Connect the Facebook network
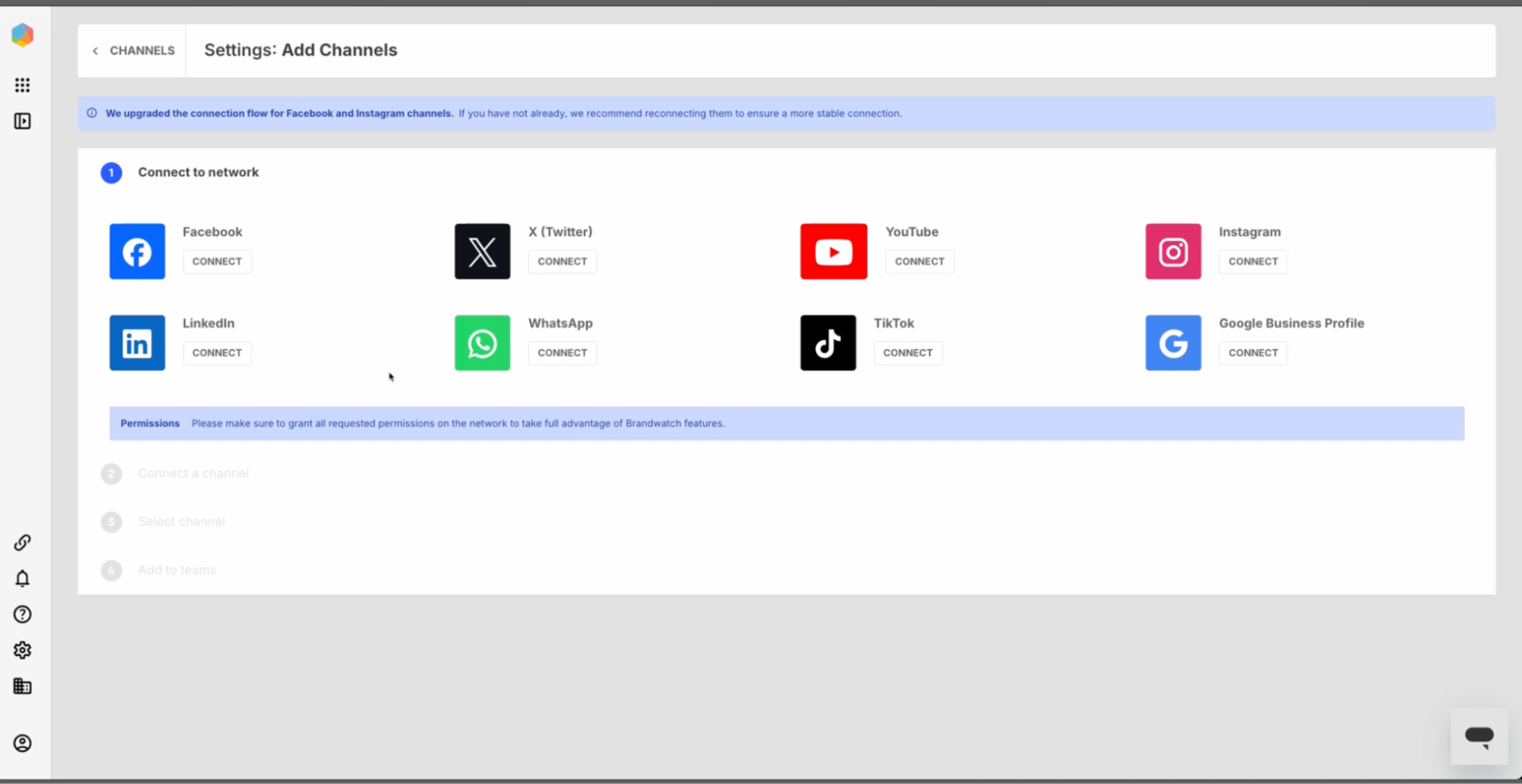 (x=217, y=261)
